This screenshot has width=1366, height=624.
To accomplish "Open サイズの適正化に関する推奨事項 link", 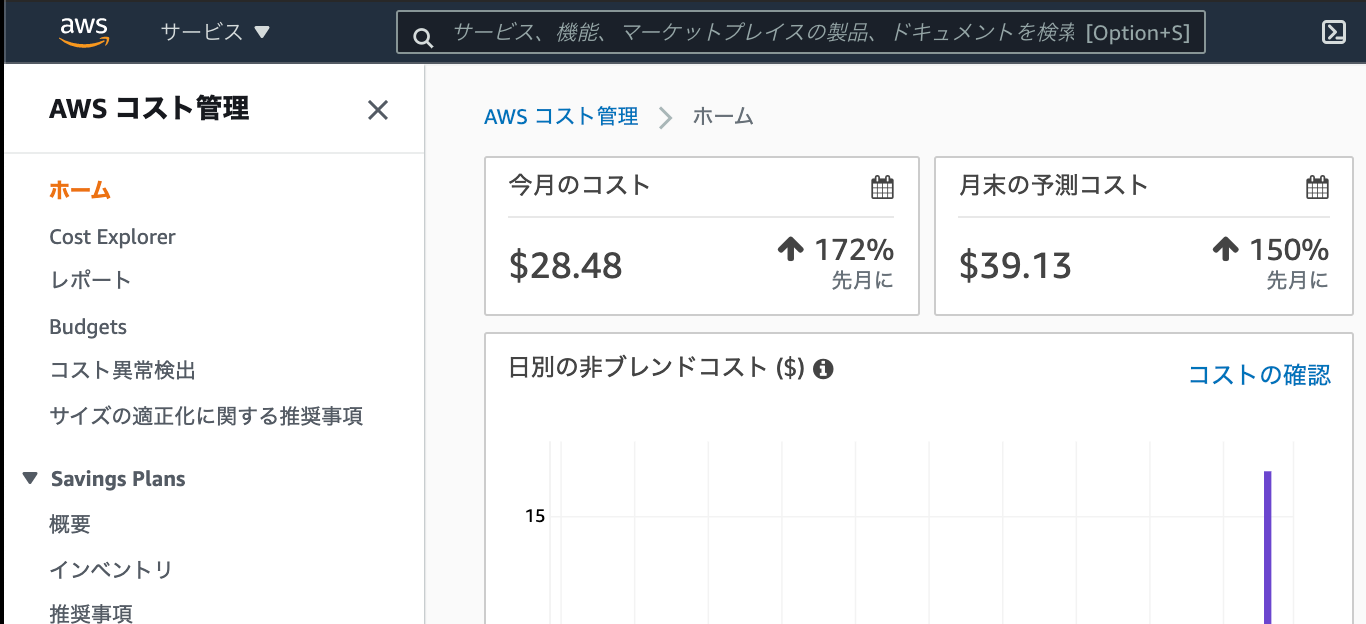I will [206, 416].
